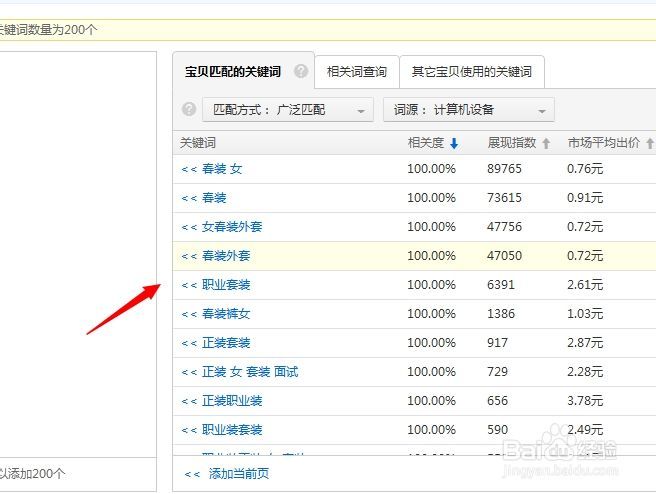The height and width of the screenshot is (494, 656).
Task: Sort by 市场平均出价 using arrow icon
Action: click(x=650, y=144)
